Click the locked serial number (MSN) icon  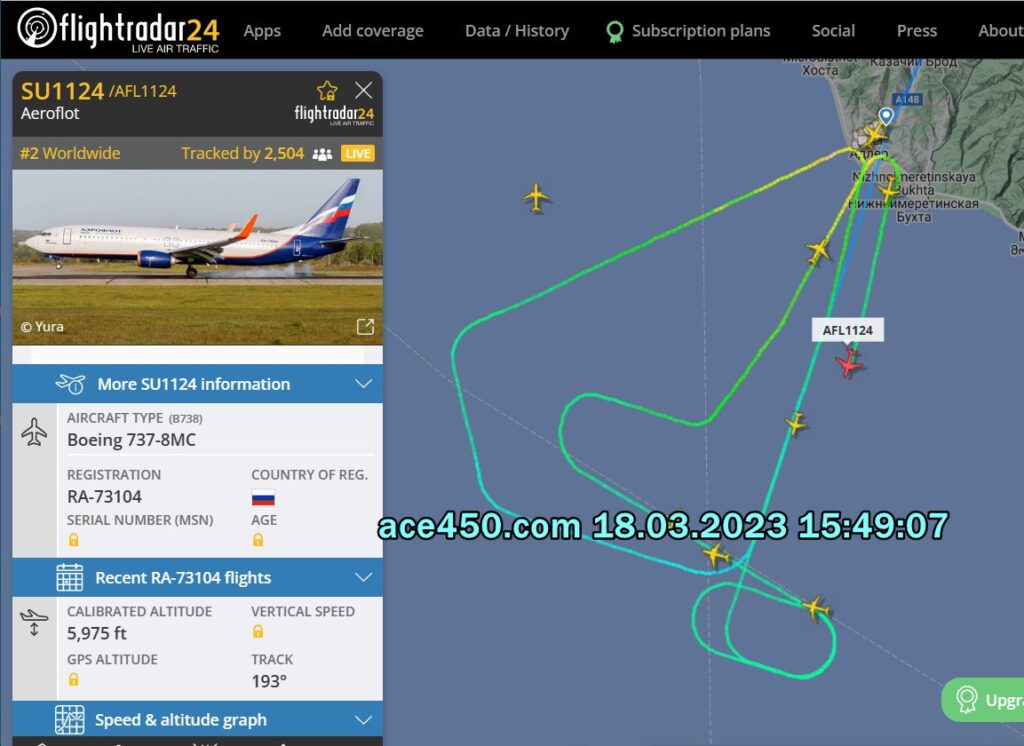pos(74,540)
